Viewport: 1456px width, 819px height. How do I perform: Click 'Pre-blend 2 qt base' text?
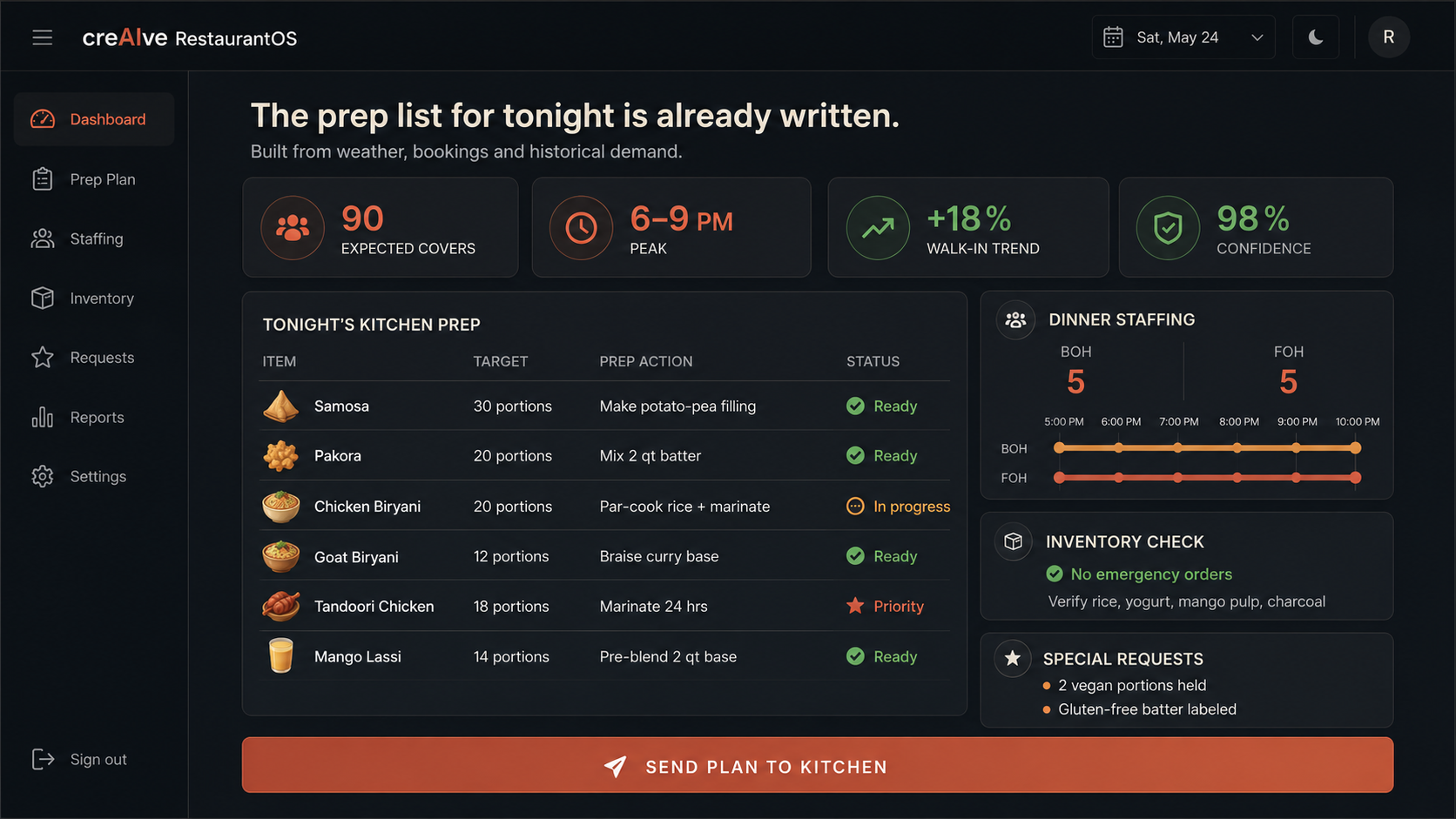point(668,656)
